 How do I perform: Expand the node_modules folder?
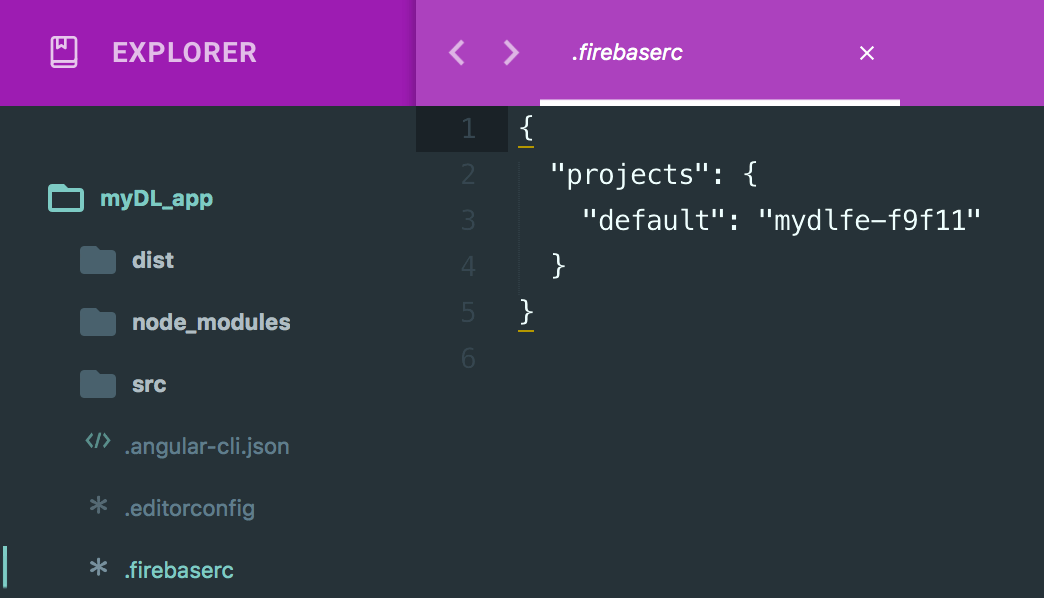(x=211, y=323)
